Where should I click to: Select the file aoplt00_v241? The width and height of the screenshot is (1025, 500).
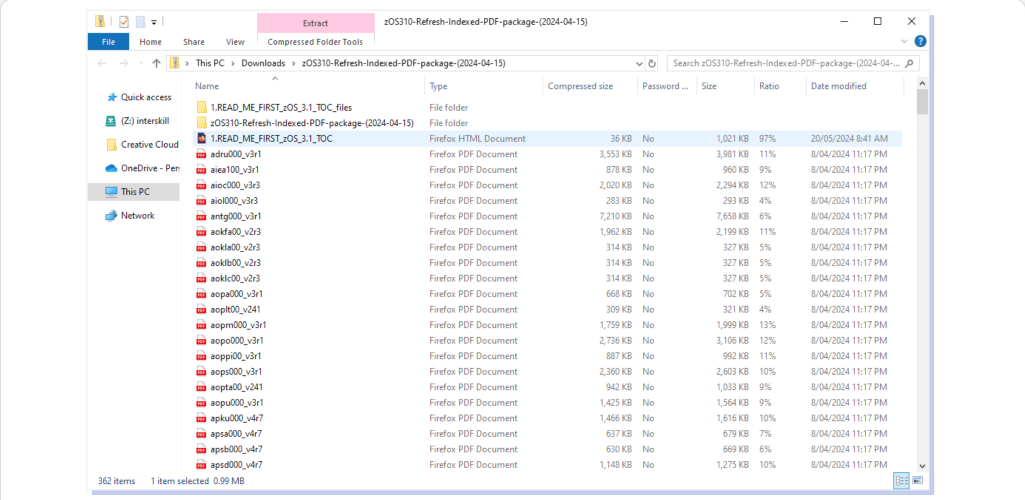[236, 309]
